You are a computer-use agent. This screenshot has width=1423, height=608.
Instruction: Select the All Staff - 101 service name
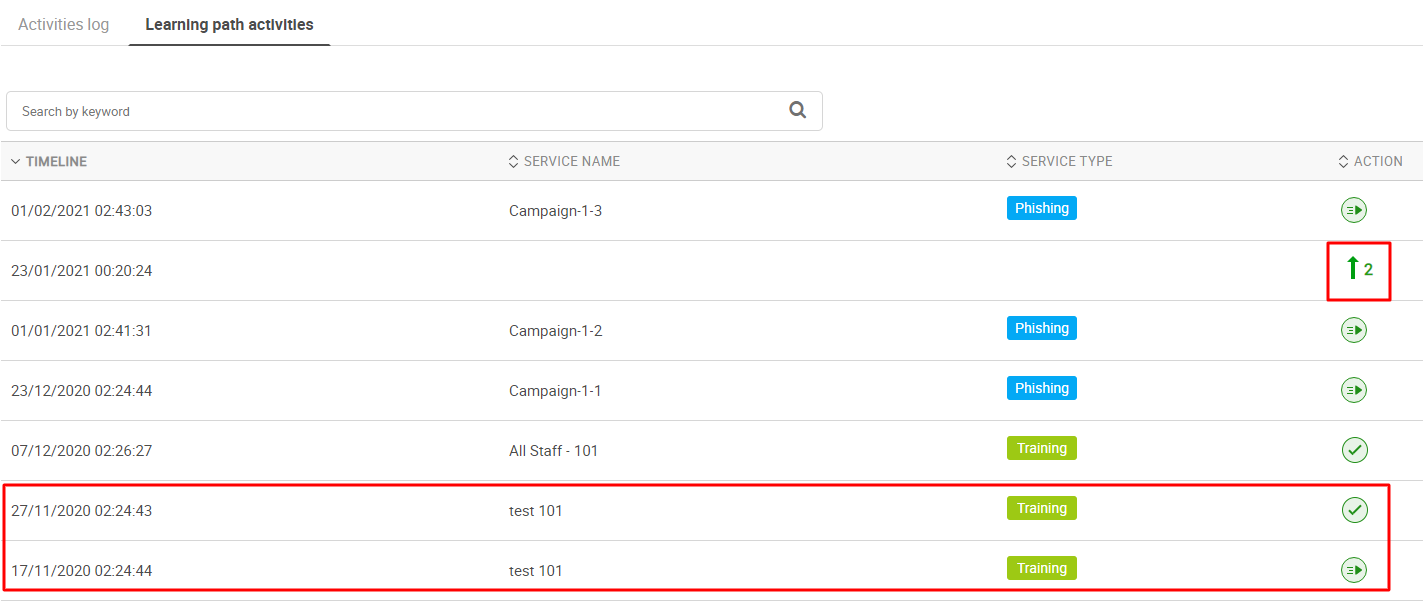[554, 451]
